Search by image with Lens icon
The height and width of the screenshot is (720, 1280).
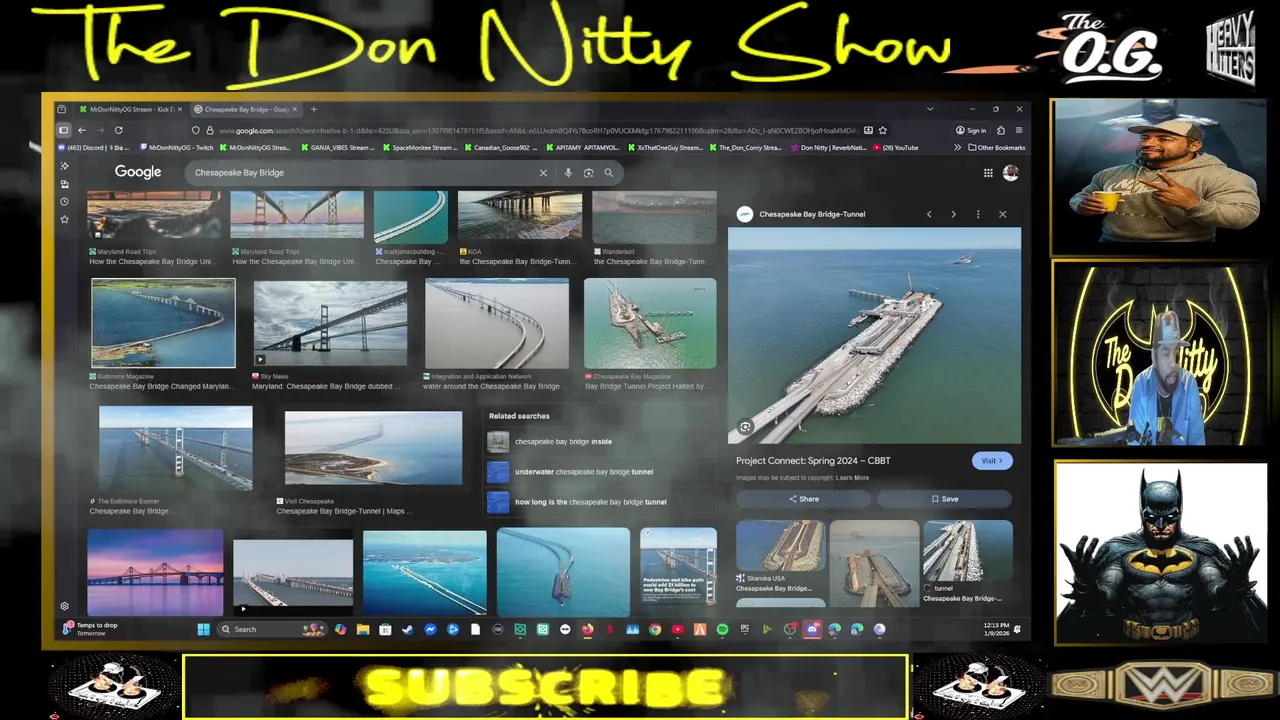[x=588, y=173]
